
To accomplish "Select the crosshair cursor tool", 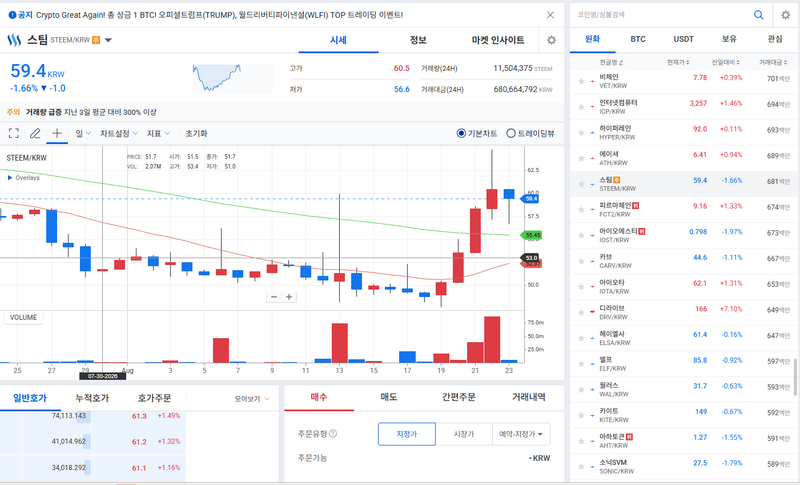I will click(x=57, y=133).
